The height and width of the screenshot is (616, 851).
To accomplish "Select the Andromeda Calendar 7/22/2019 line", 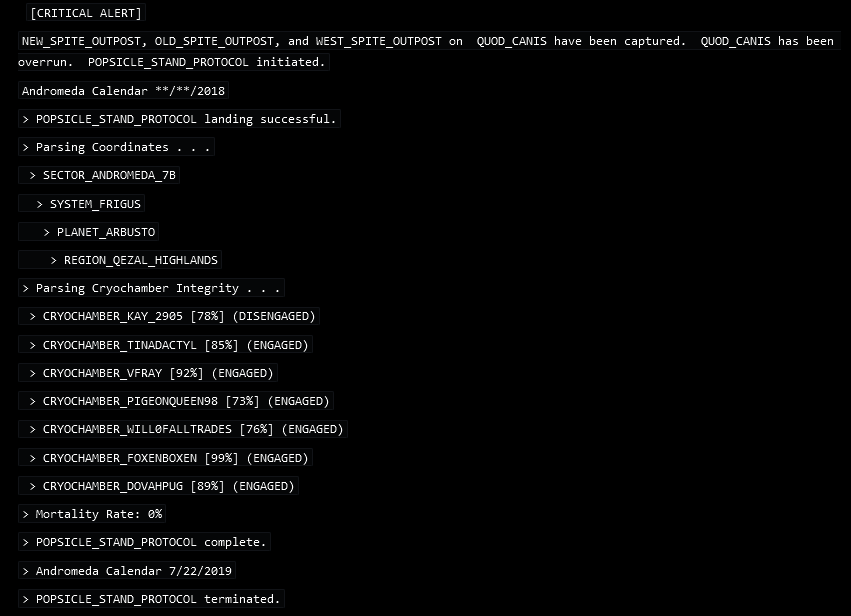I will click(127, 571).
